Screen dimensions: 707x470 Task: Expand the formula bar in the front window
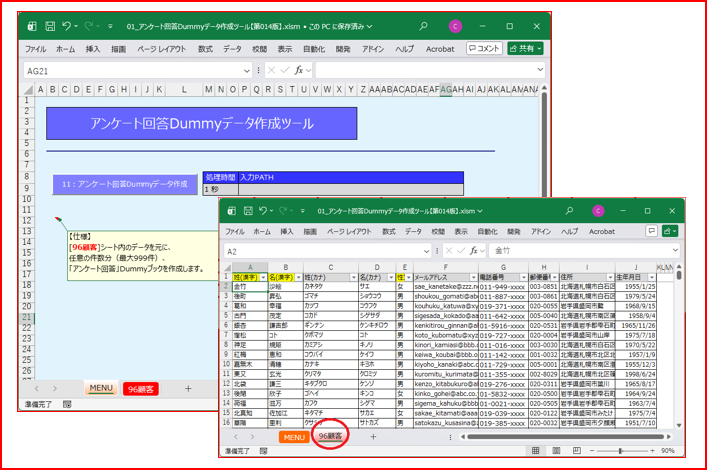pos(676,251)
